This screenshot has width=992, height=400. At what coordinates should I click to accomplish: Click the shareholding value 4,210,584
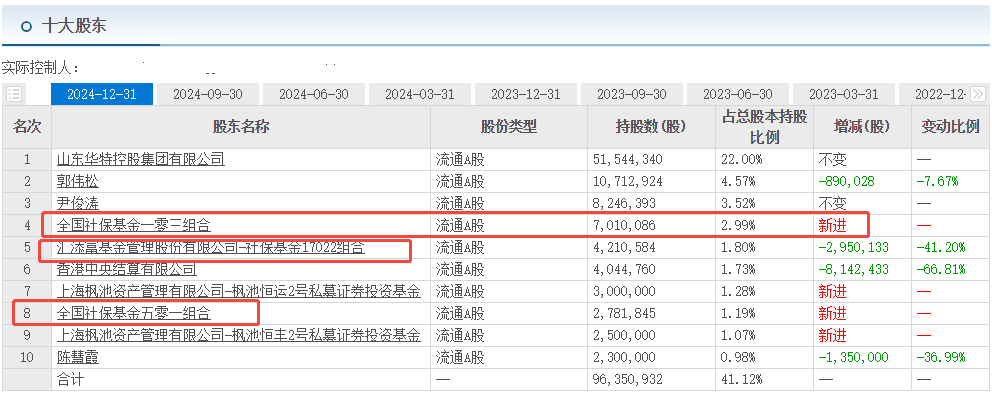(624, 247)
